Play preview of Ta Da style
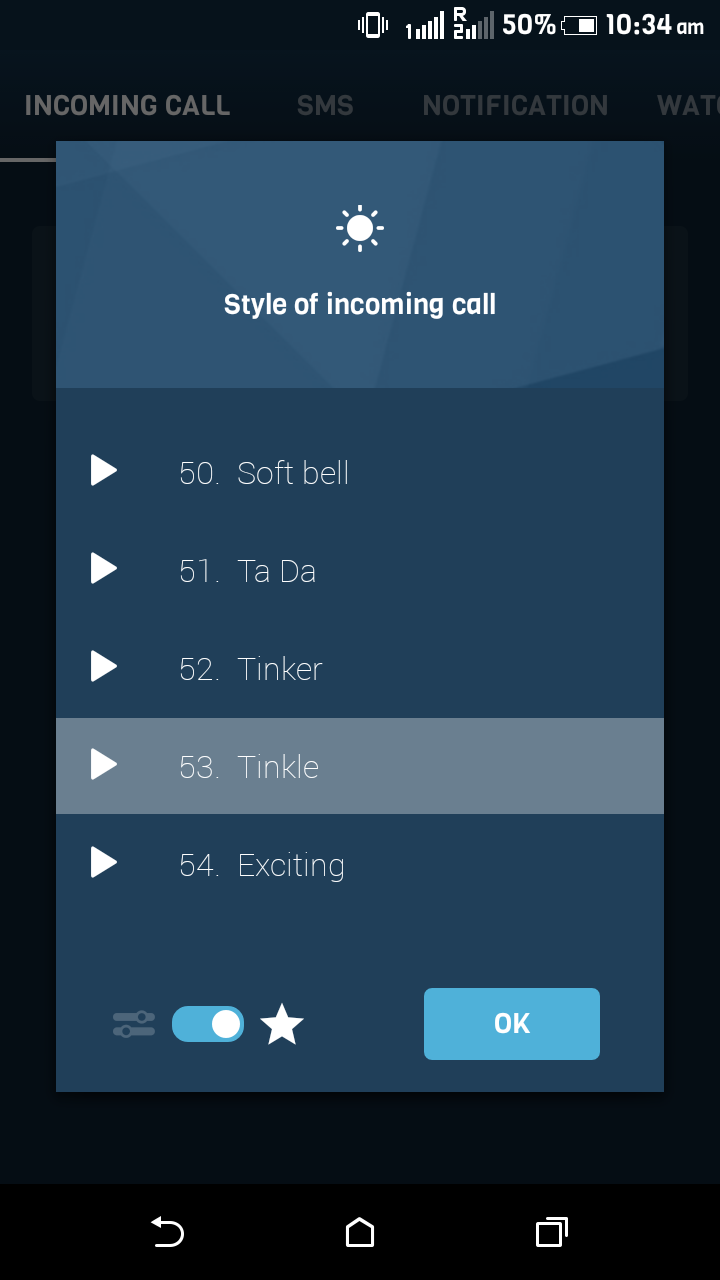This screenshot has width=720, height=1280. pos(104,568)
